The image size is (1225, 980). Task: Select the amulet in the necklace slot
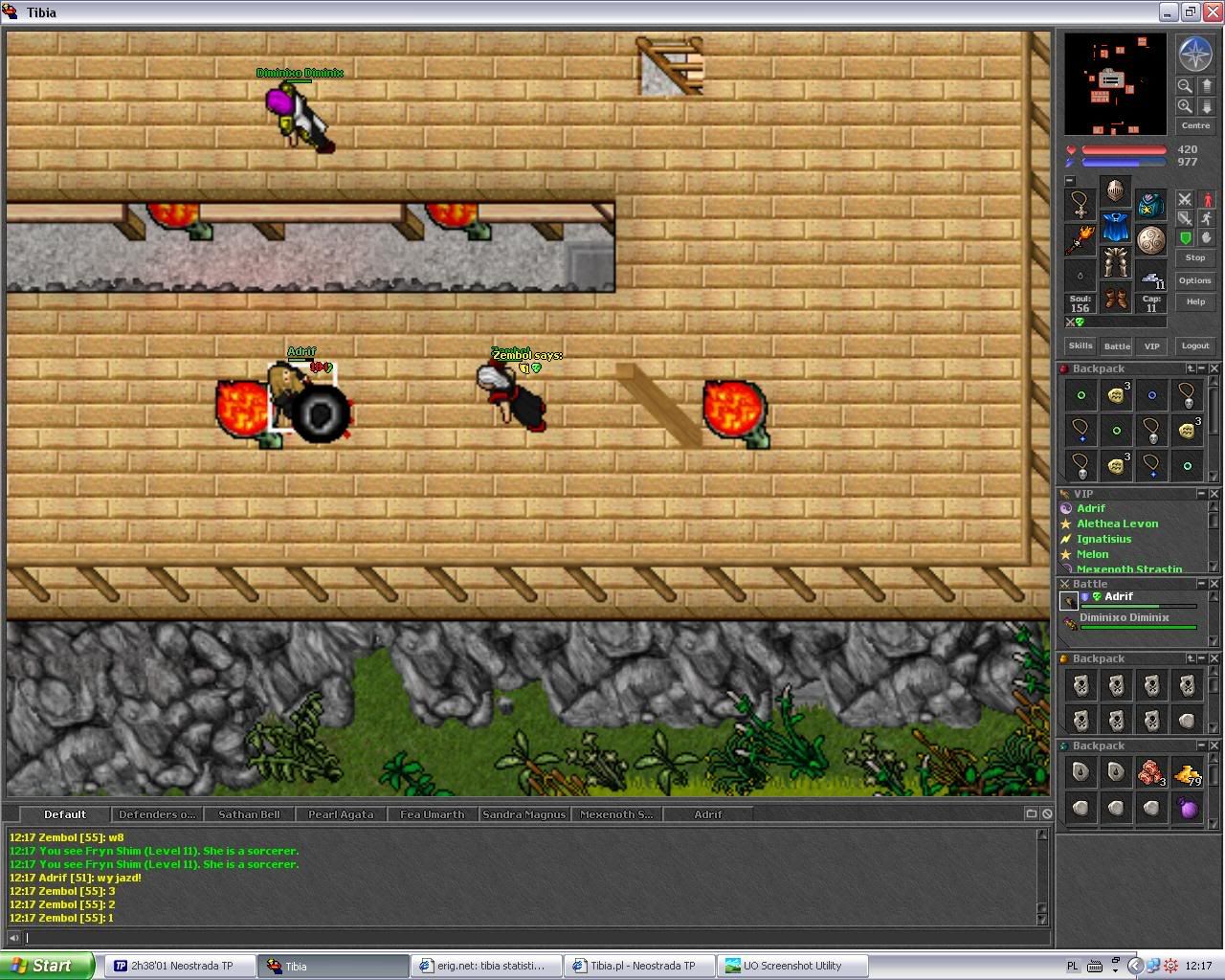point(1080,204)
